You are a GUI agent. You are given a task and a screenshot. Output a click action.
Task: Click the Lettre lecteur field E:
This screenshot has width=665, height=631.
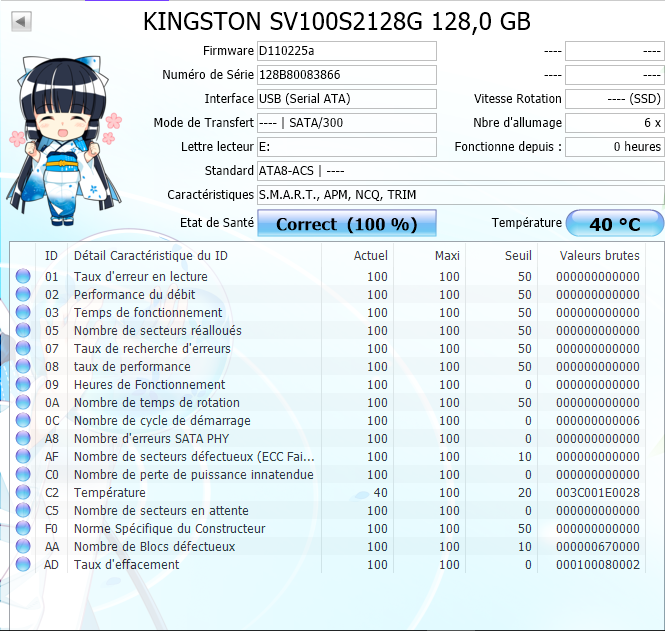(346, 147)
